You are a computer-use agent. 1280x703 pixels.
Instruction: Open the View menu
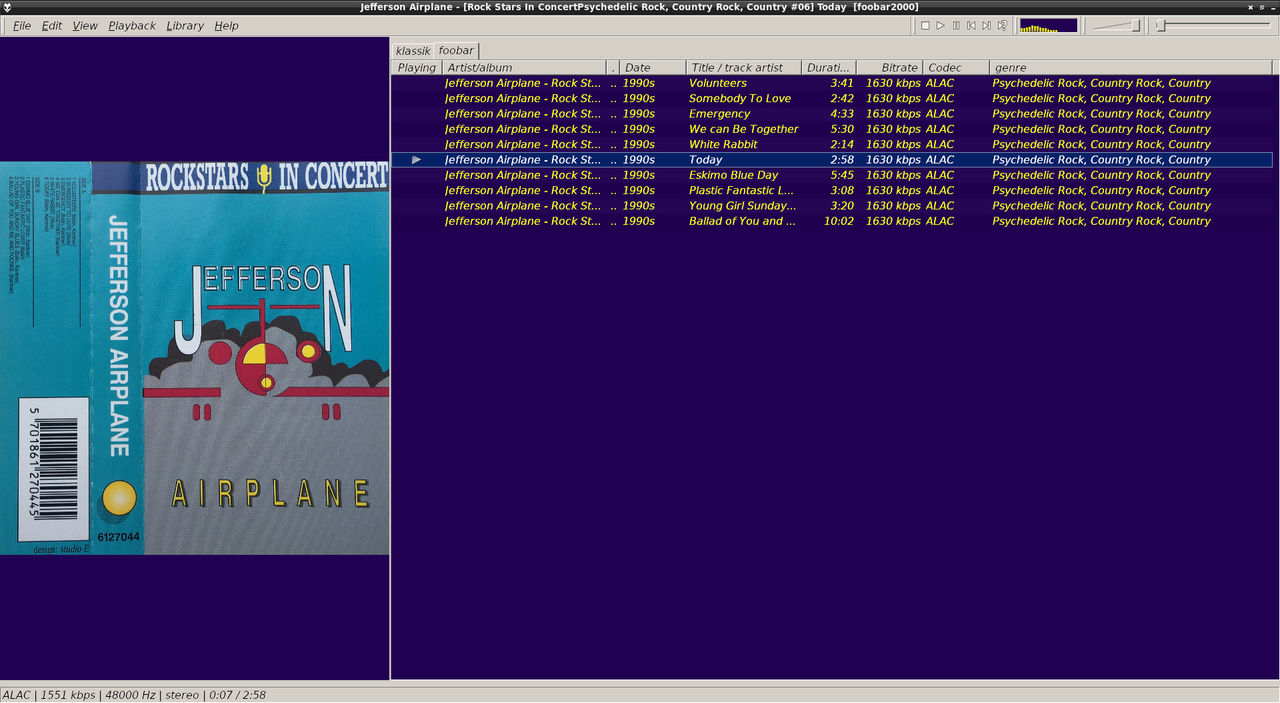(x=85, y=25)
